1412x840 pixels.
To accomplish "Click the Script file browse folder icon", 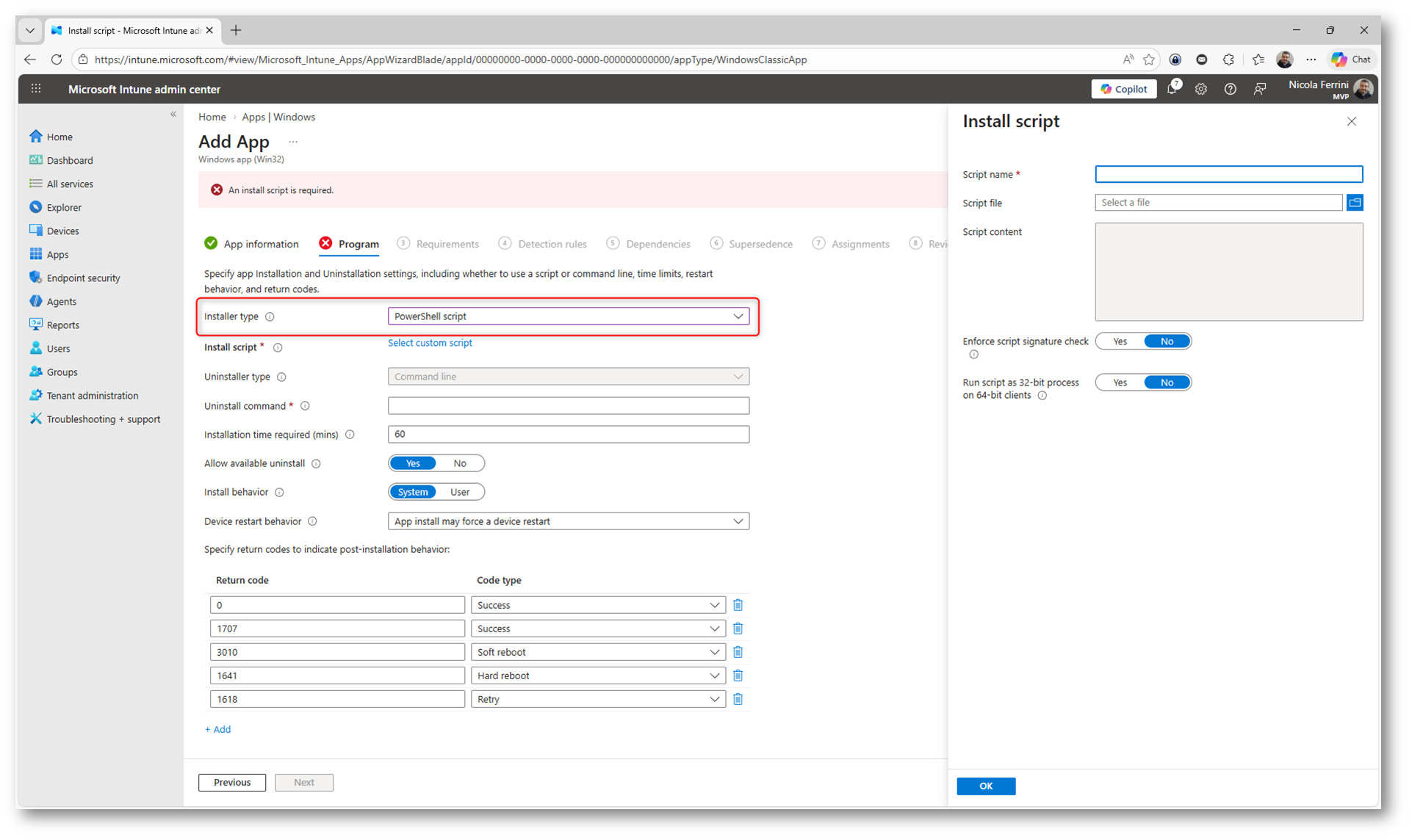I will click(1355, 203).
